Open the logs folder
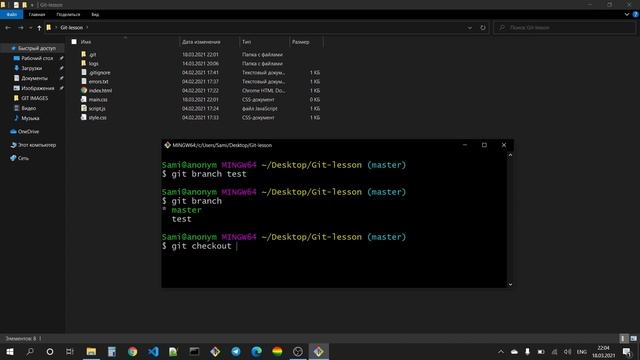The width and height of the screenshot is (640, 360). point(93,63)
